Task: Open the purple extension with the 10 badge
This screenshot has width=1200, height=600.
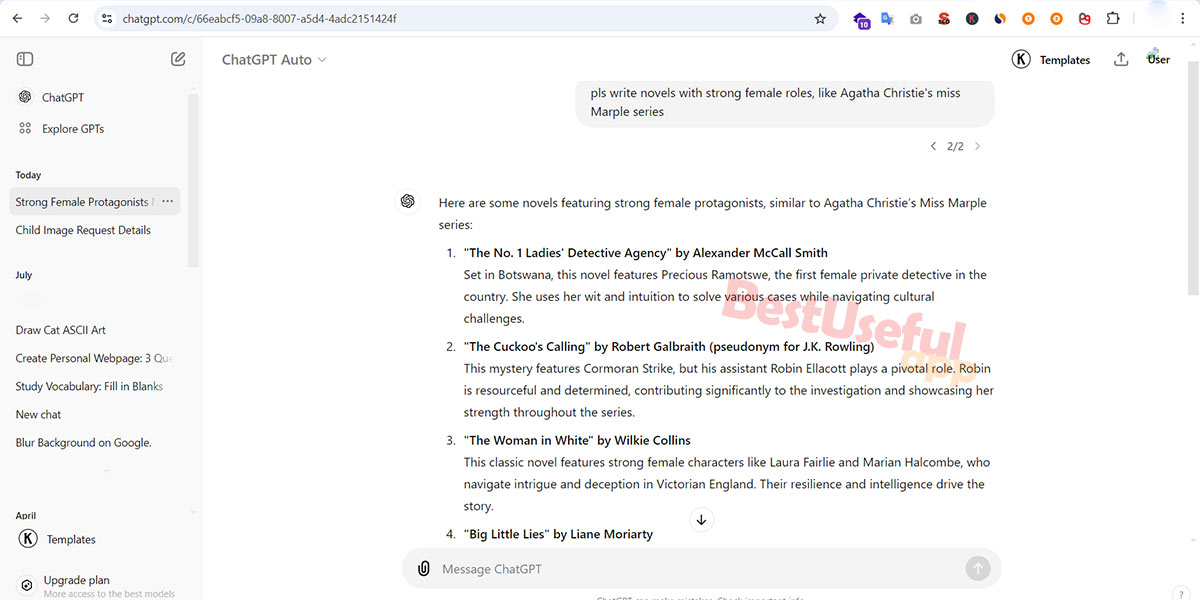Action: click(x=861, y=19)
